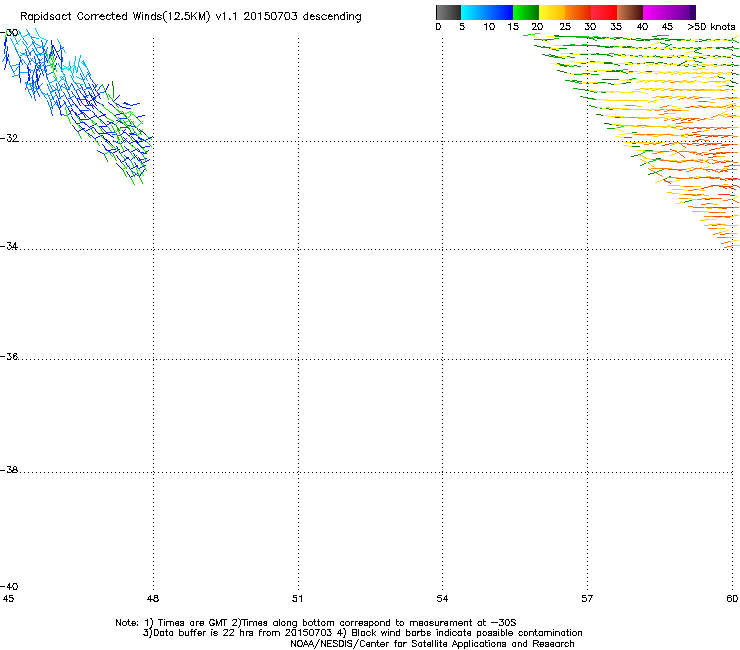The image size is (740, 650).
Task: Click the '10' label under the color bar
Action: click(x=489, y=27)
